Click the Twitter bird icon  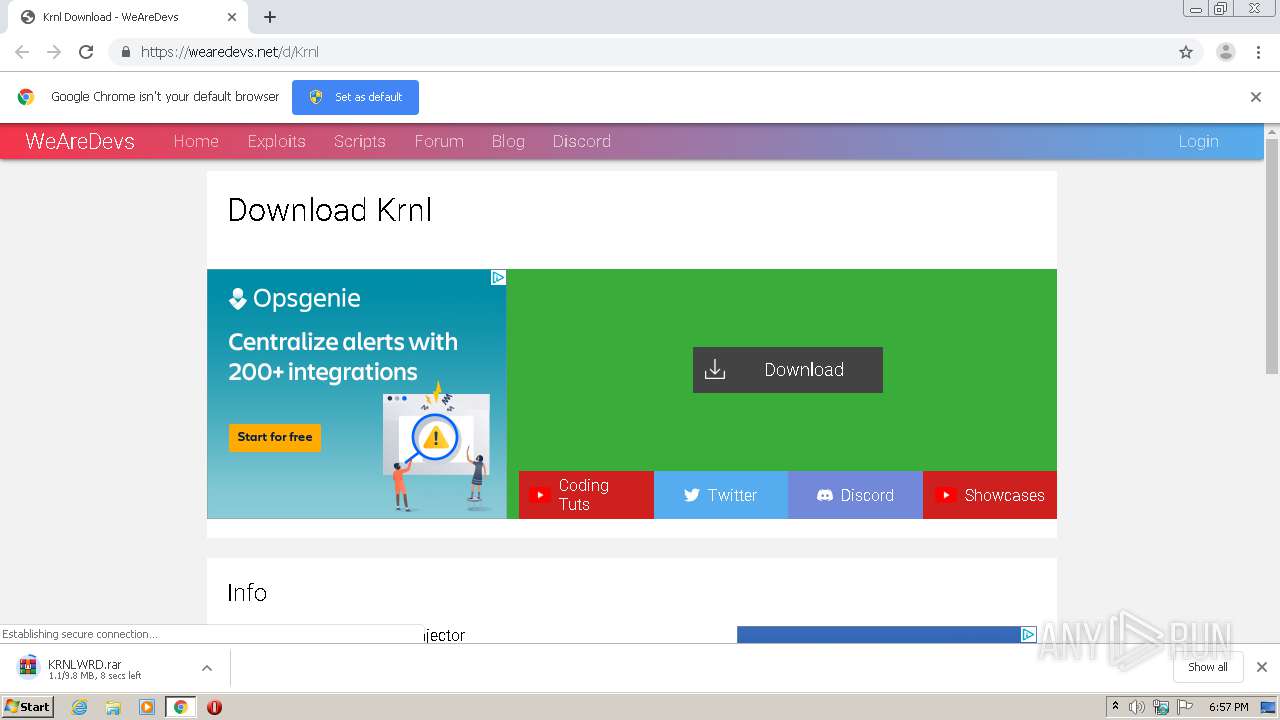tap(691, 495)
